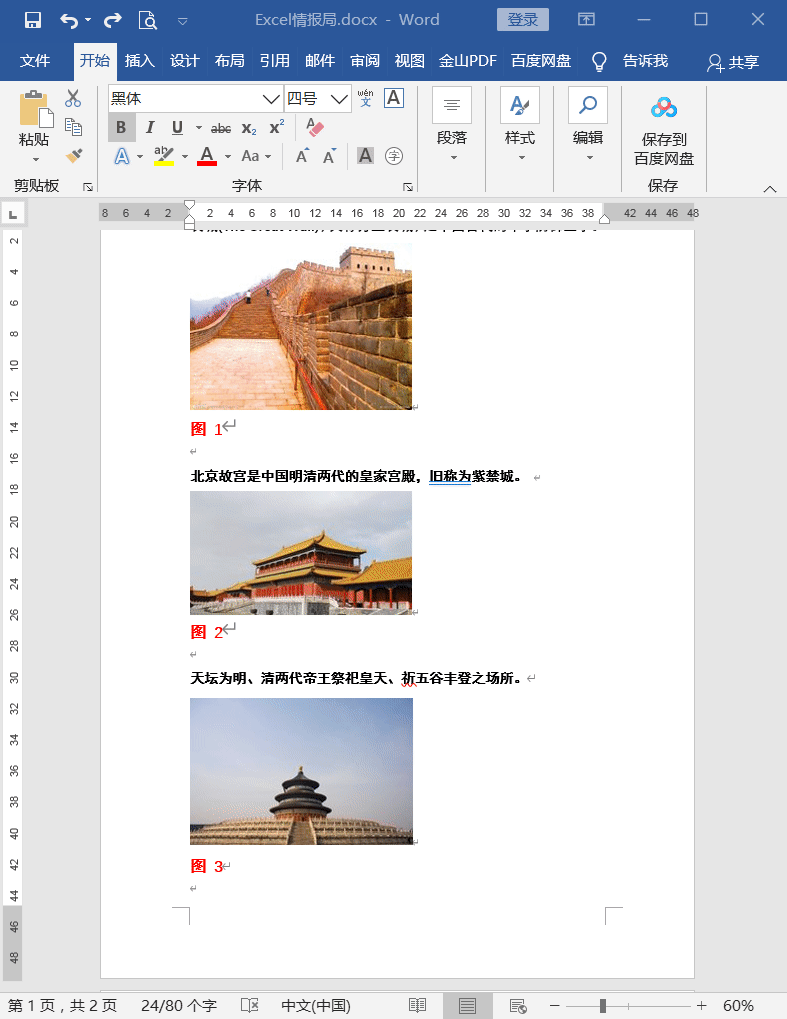Click the red font color swatch
Image resolution: width=787 pixels, height=1019 pixels.
(207, 156)
